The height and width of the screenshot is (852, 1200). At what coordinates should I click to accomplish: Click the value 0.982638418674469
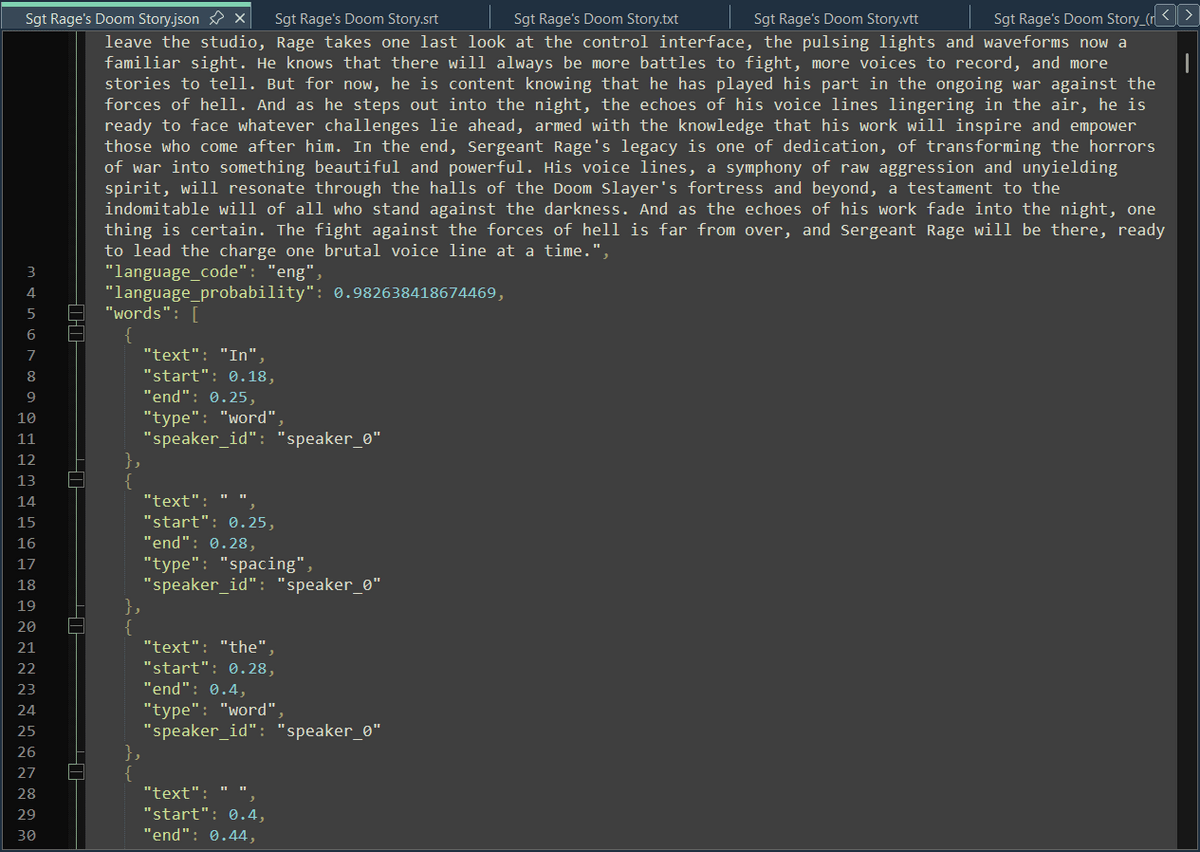coord(415,292)
